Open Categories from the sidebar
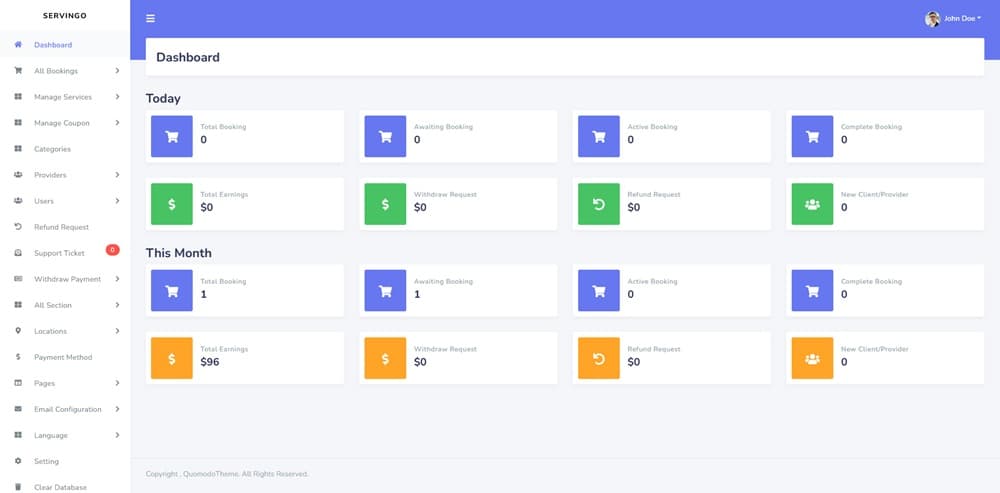Image resolution: width=1000 pixels, height=493 pixels. click(52, 149)
